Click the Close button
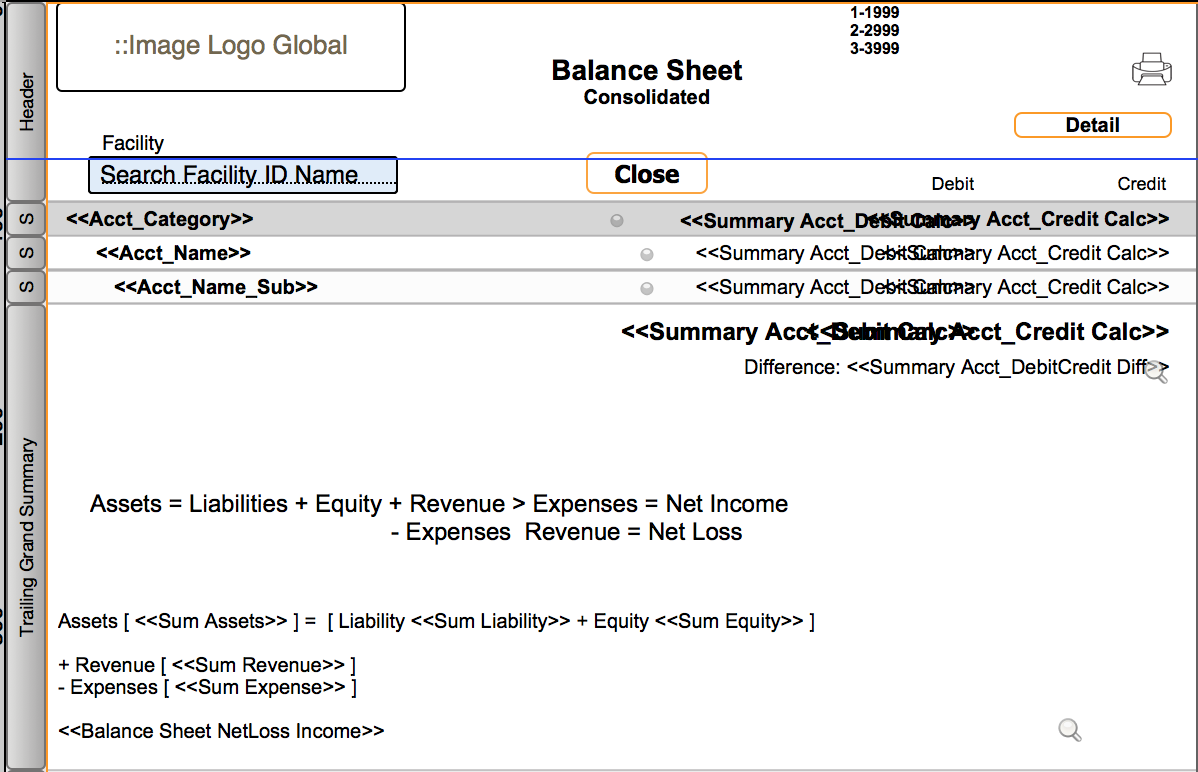This screenshot has height=772, width=1198. tap(646, 174)
